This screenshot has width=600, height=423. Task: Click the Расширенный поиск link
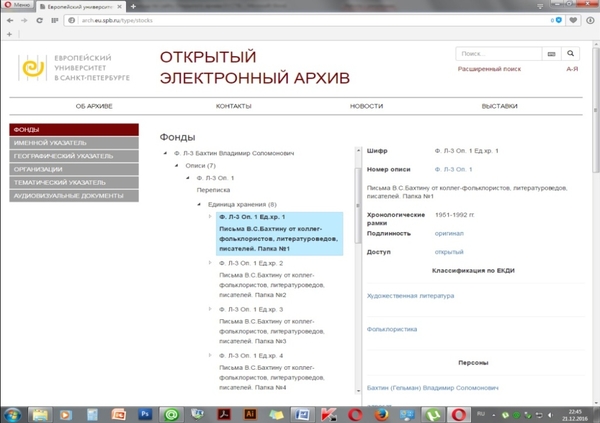coord(488,70)
